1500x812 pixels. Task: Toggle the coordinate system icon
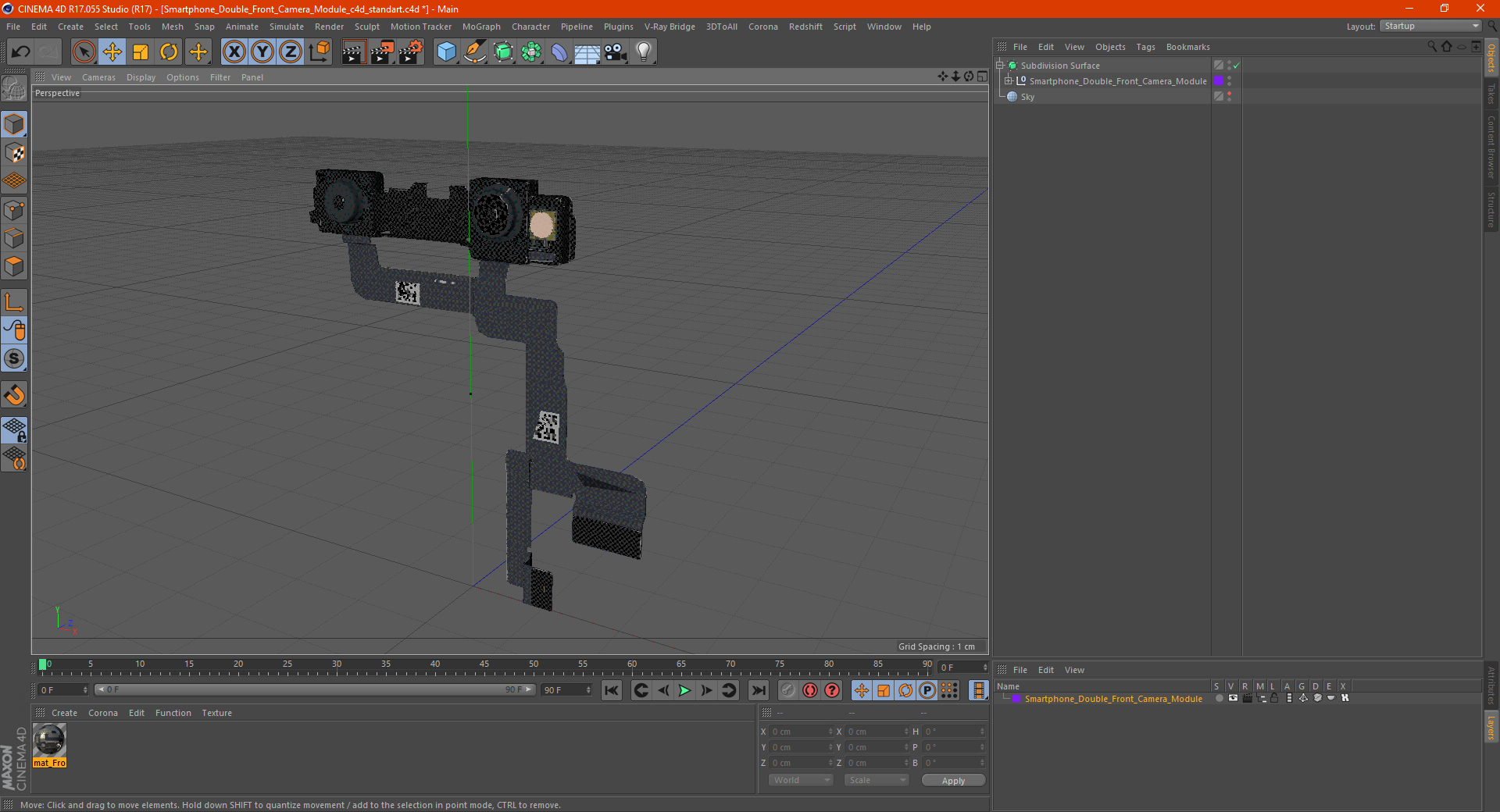[x=319, y=52]
